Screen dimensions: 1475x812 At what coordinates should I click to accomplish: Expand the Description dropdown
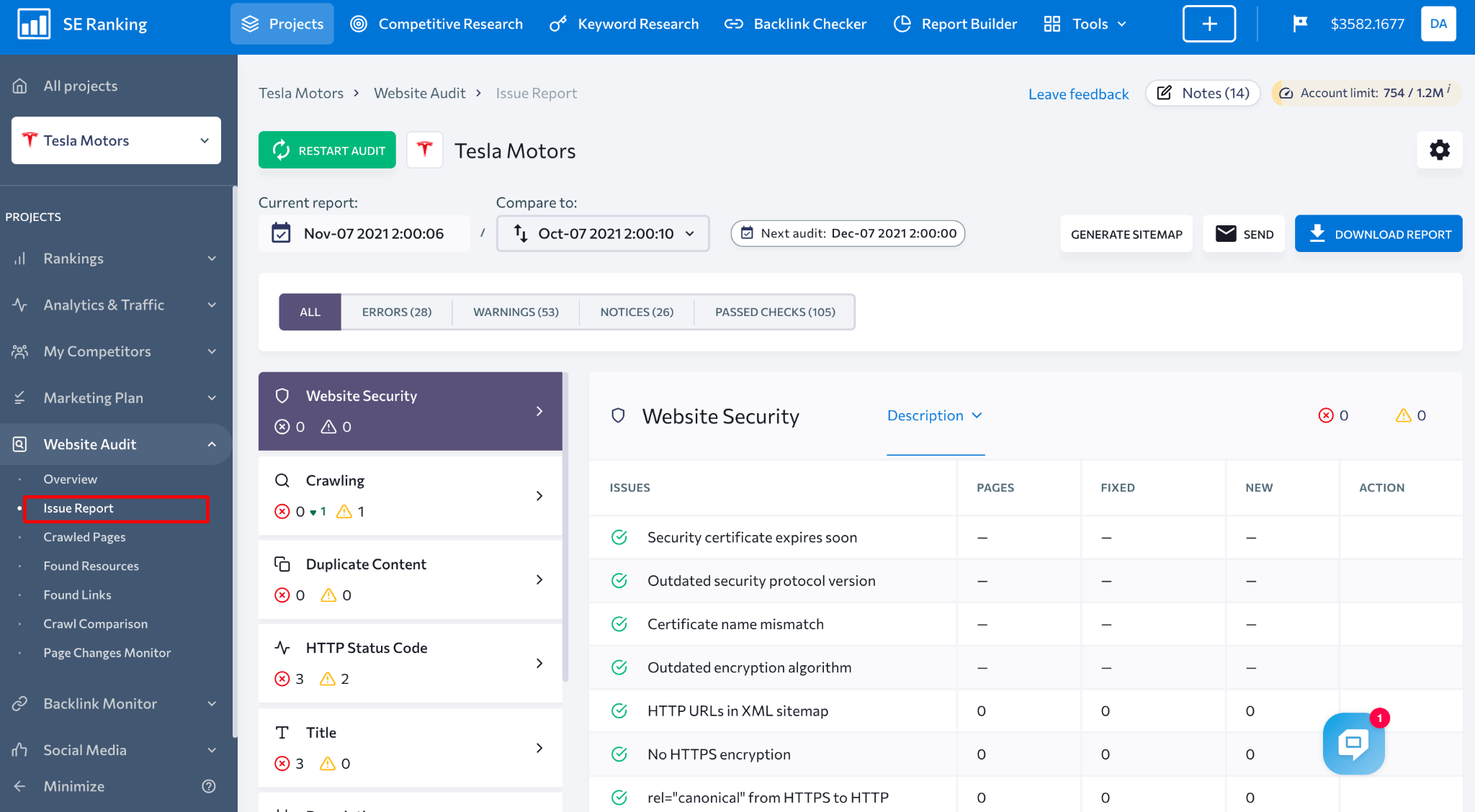point(935,415)
